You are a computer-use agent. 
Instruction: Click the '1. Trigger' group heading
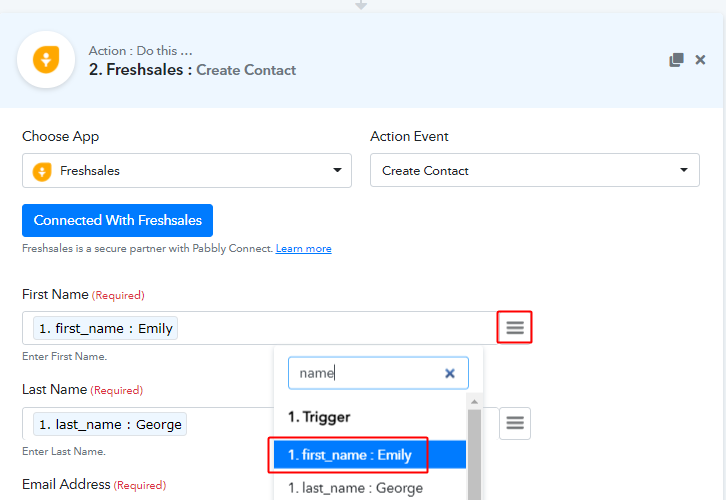(319, 417)
